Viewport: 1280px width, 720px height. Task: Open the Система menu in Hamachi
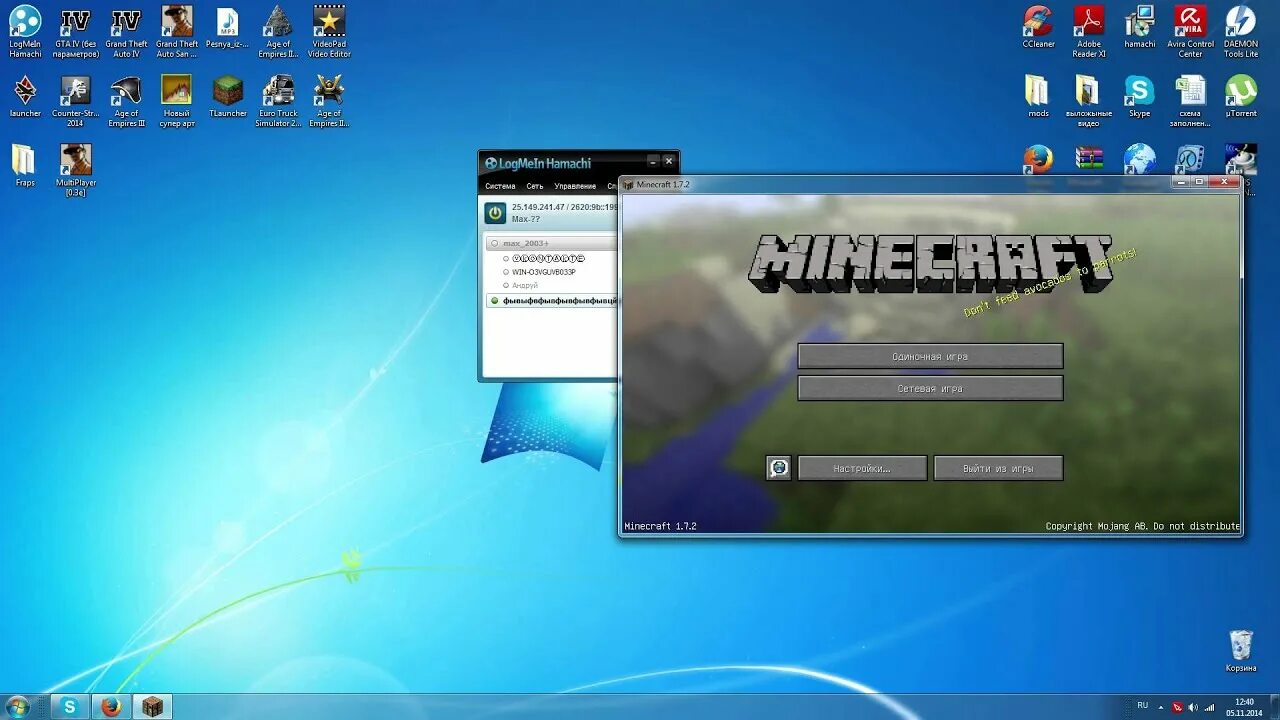pos(500,186)
